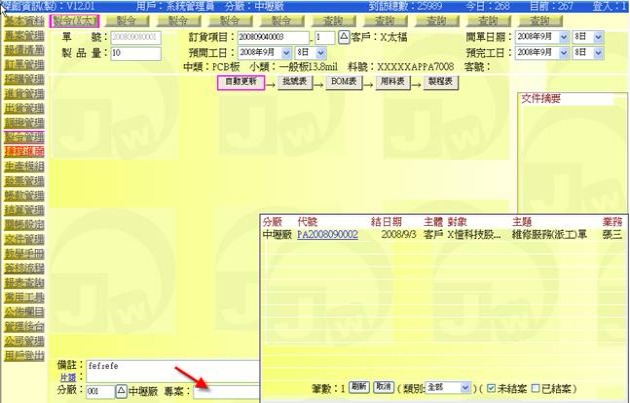Click the triangle lookup icon beside 分廠 001
This screenshot has height=403, width=630.
(121, 390)
